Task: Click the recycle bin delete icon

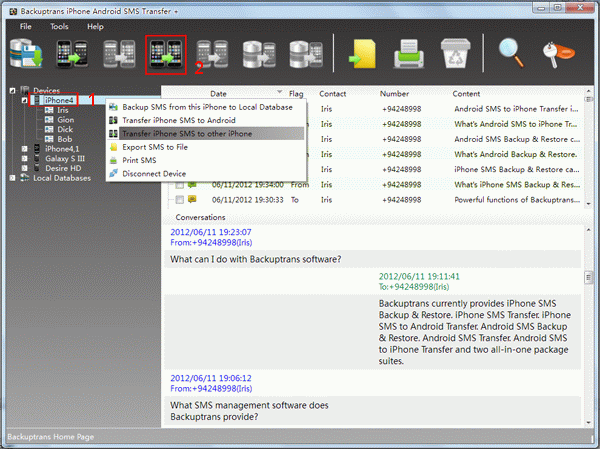Action: tap(455, 54)
